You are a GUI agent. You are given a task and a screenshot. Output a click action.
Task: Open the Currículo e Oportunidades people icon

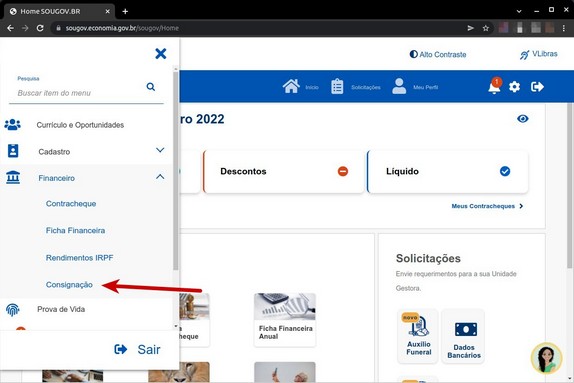tap(12, 124)
